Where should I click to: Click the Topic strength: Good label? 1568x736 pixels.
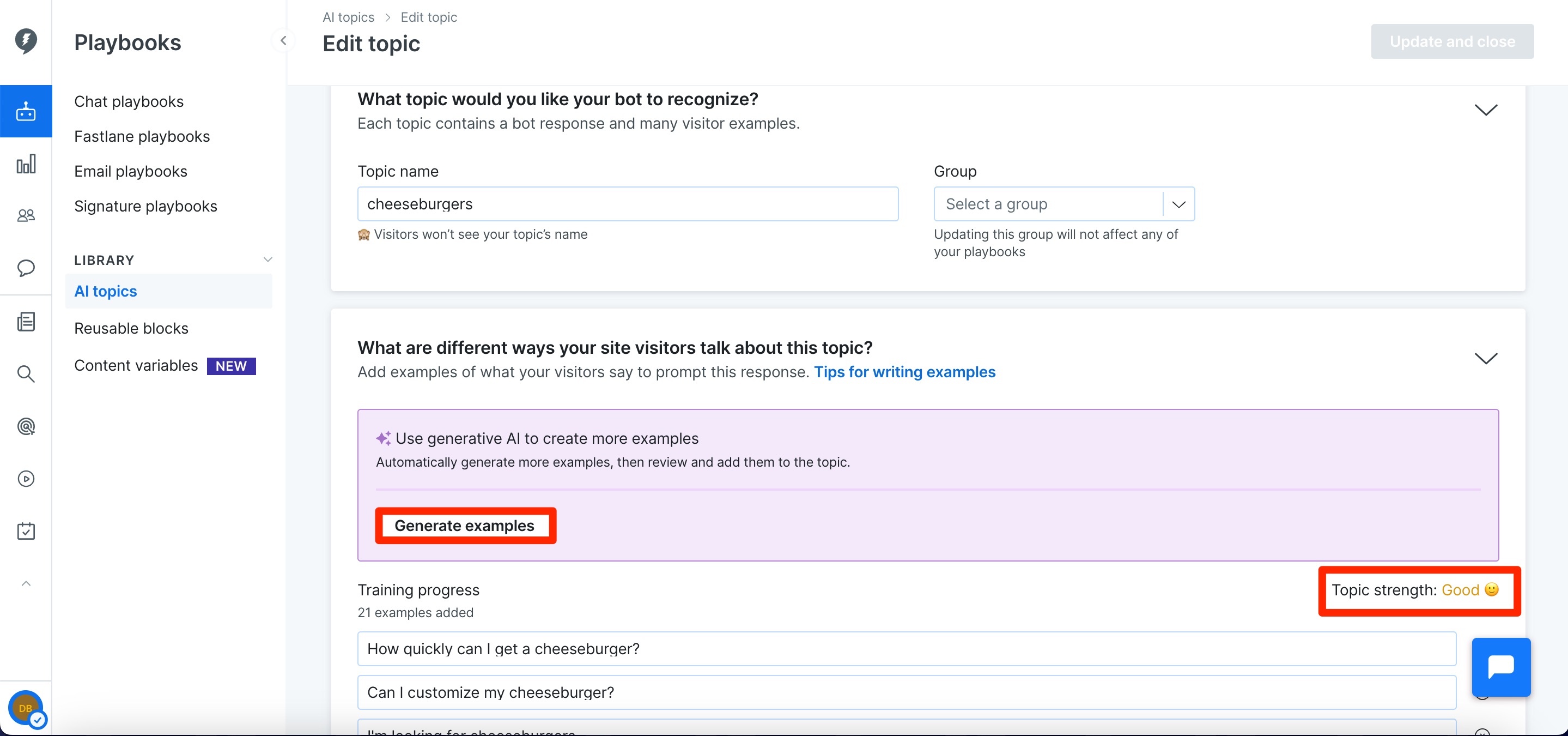[1414, 590]
